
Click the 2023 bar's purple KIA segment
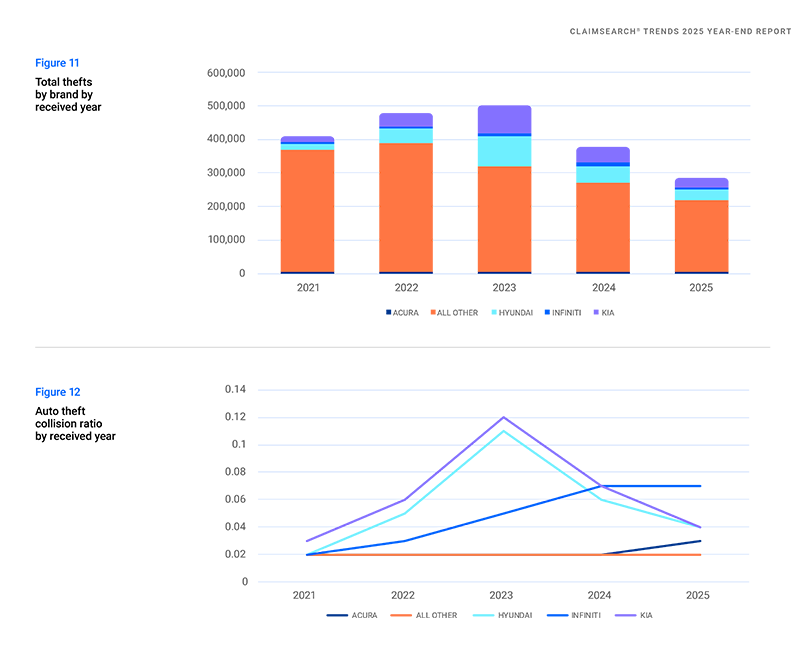(x=505, y=119)
